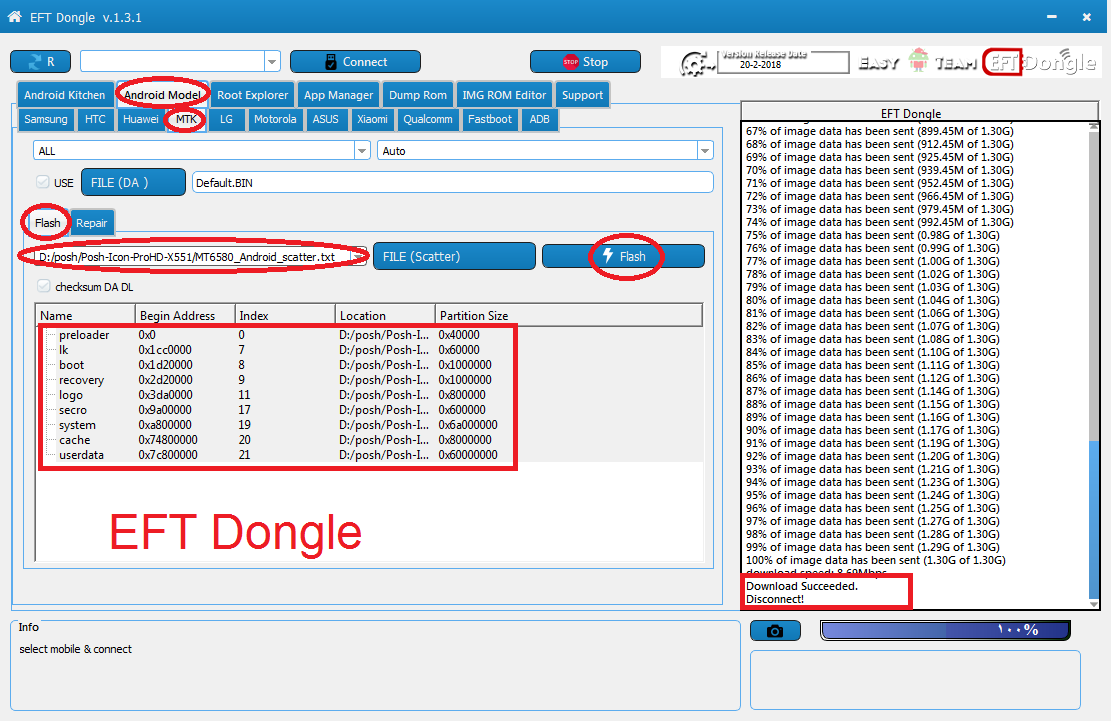Select the MTK tab
The width and height of the screenshot is (1111, 721).
pos(186,119)
